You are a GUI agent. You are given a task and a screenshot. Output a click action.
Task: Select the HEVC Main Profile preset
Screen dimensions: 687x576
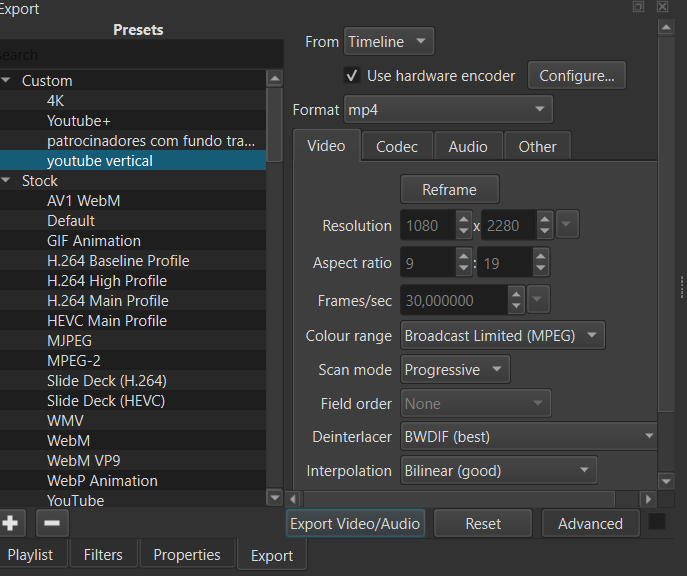[107, 321]
